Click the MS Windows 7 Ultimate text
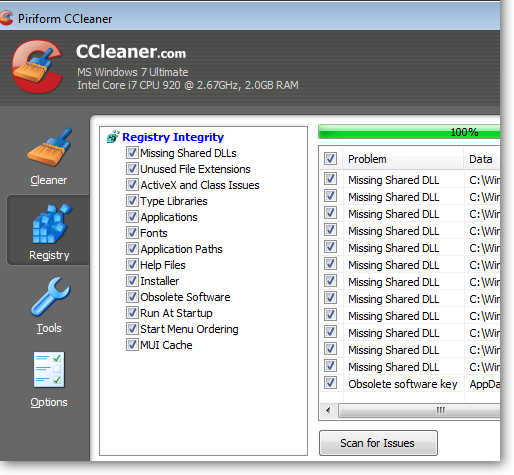Screen dimensions: 514x475 tap(133, 72)
